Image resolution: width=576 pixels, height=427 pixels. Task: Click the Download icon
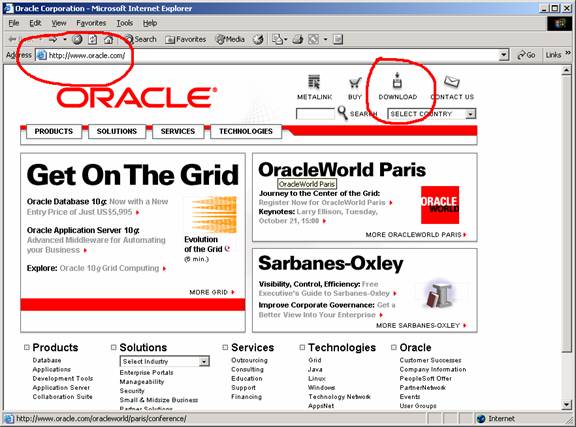[397, 80]
